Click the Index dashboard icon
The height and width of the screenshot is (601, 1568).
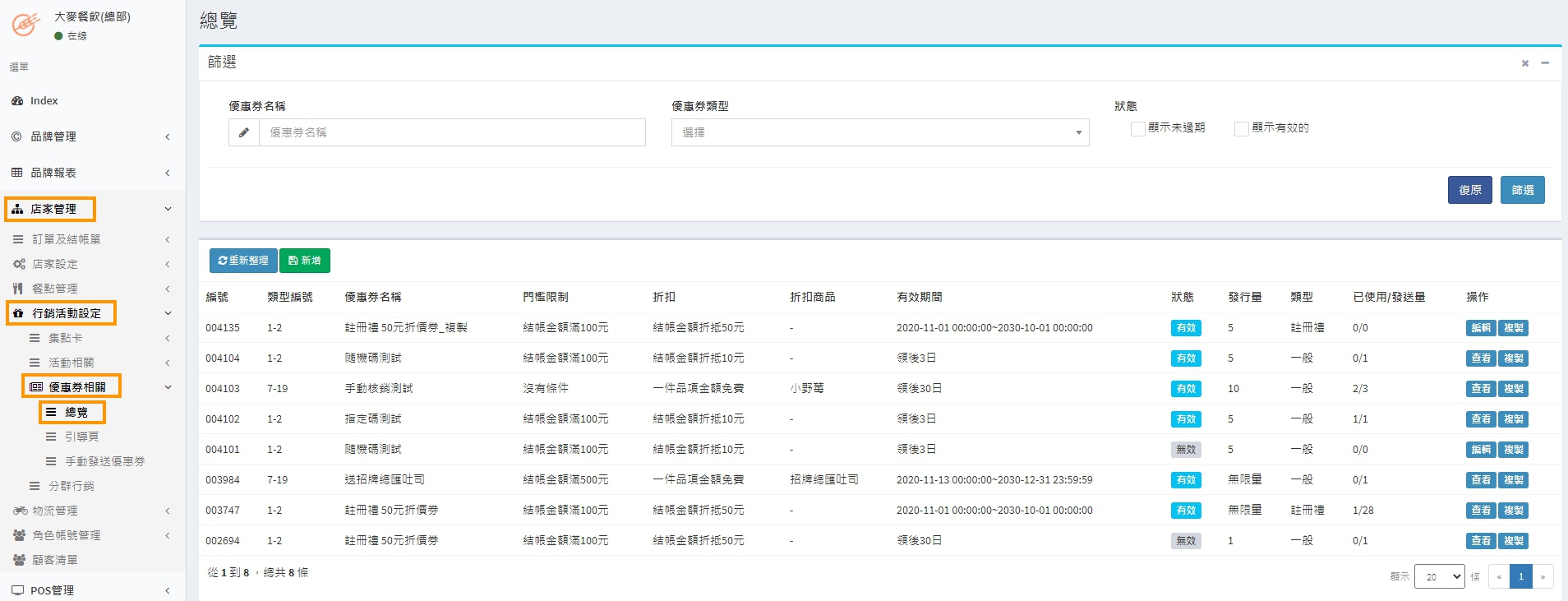coord(17,101)
